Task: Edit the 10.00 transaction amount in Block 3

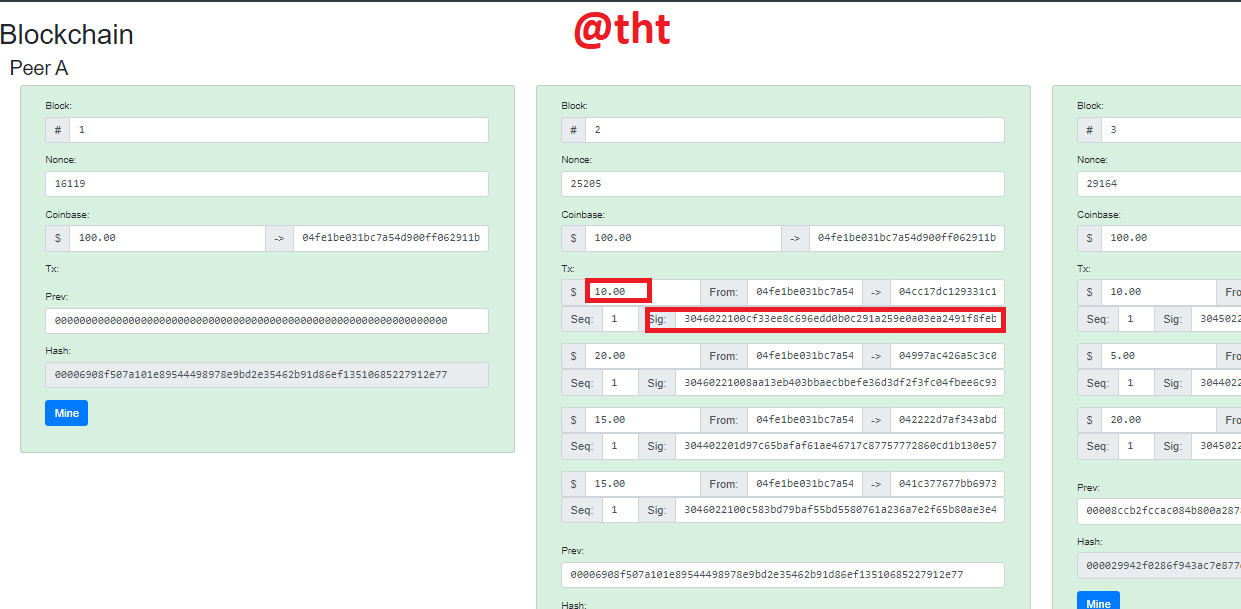Action: click(x=1159, y=292)
